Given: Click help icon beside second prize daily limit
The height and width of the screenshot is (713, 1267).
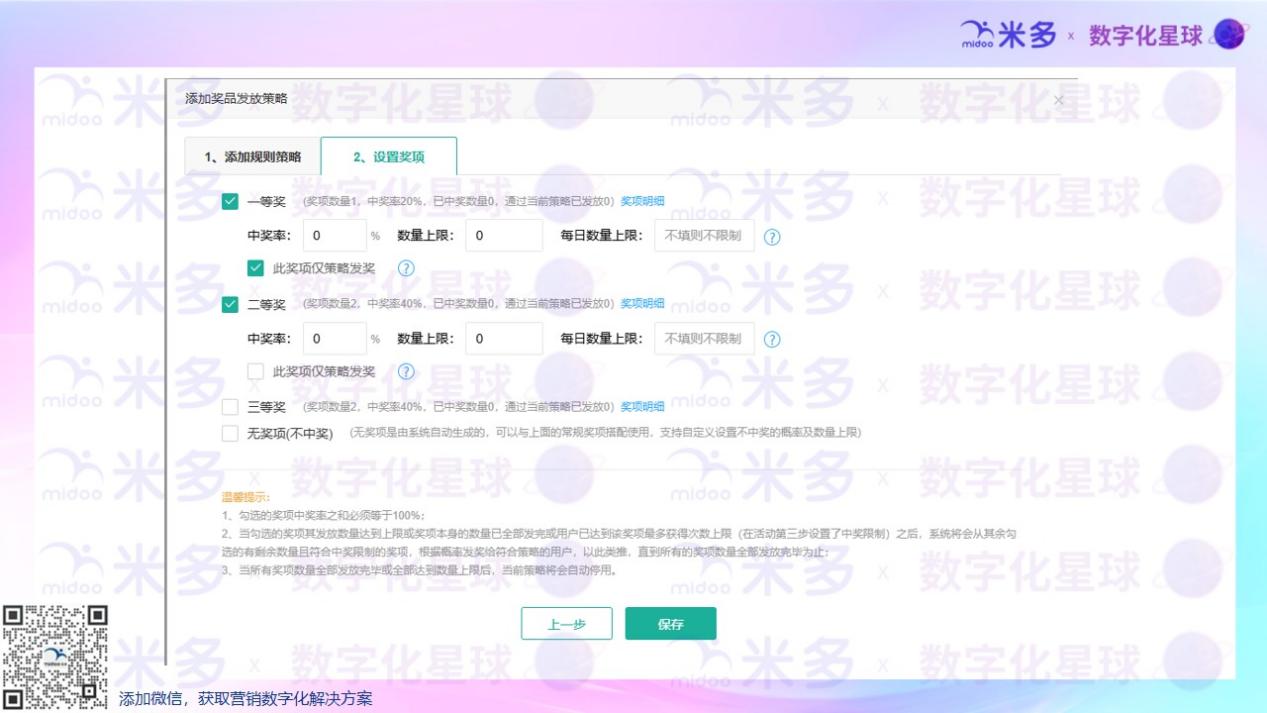Looking at the screenshot, I should pyautogui.click(x=771, y=339).
